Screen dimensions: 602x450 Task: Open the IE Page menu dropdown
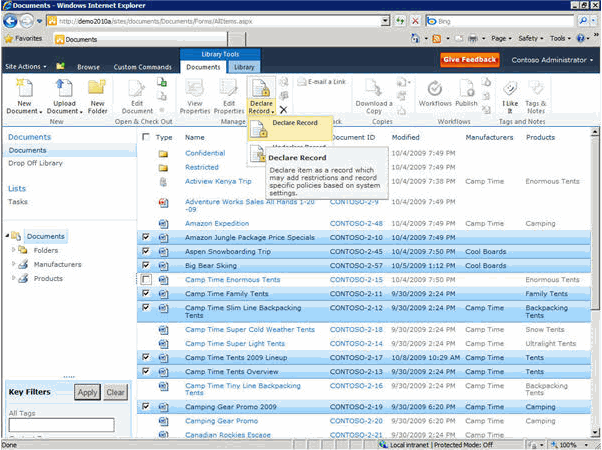tap(501, 38)
